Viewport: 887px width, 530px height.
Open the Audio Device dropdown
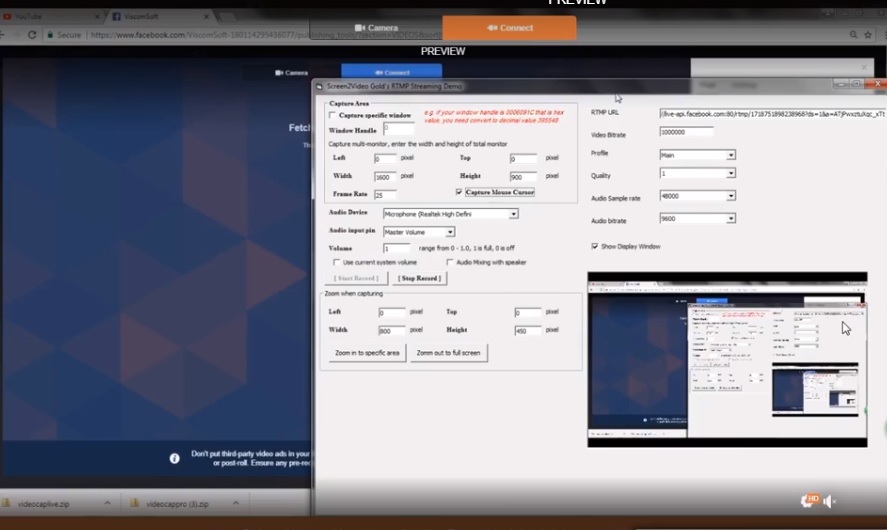pos(513,213)
